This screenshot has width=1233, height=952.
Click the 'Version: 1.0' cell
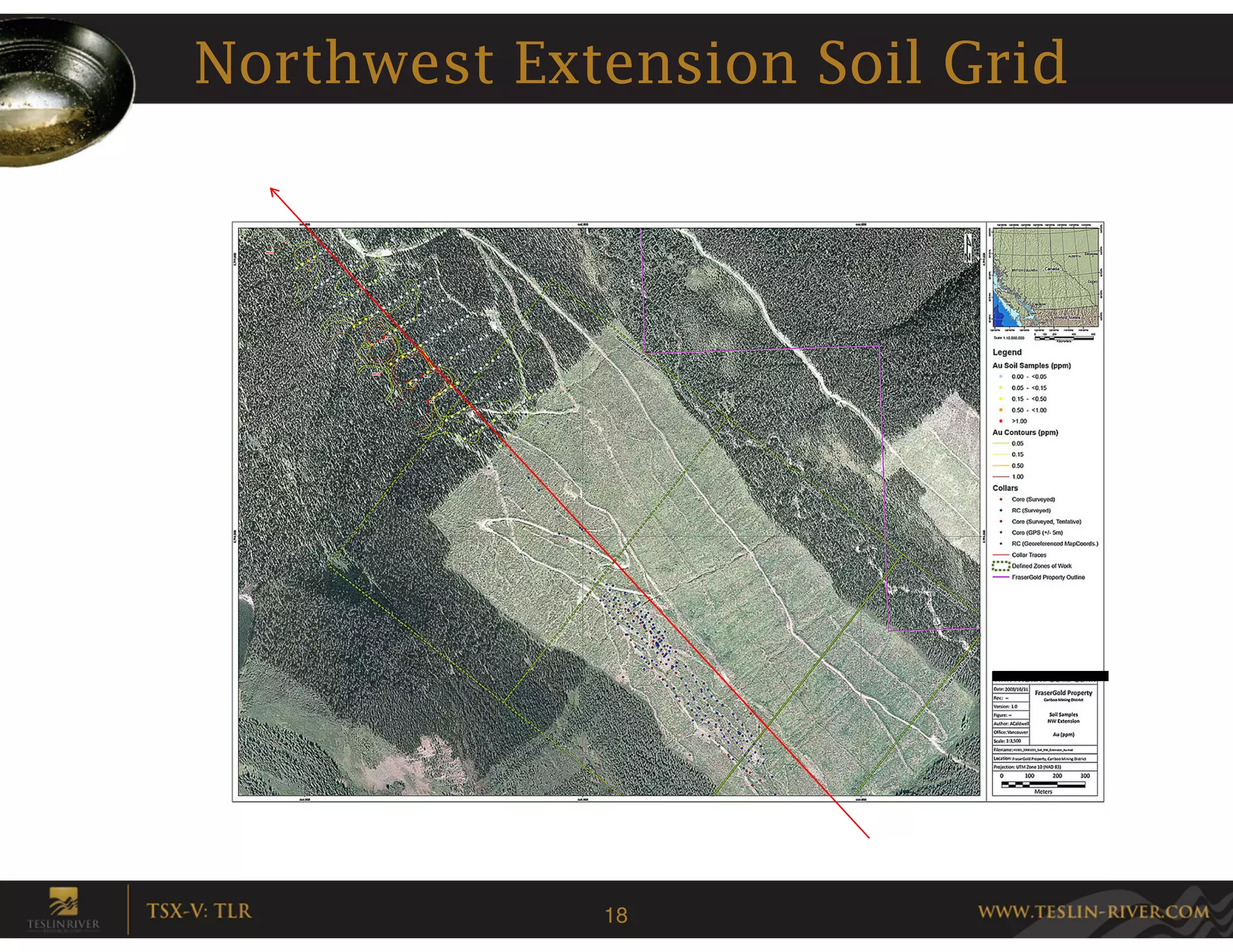pyautogui.click(x=1011, y=706)
